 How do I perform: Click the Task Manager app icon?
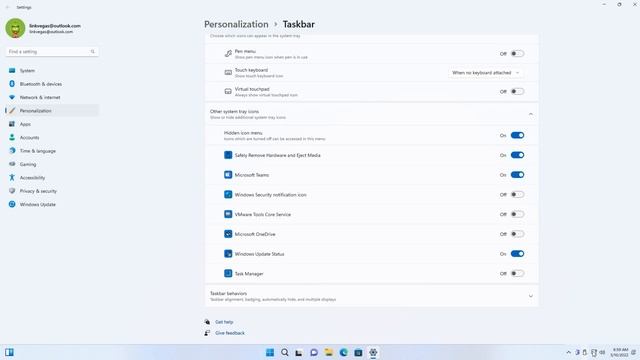pos(228,273)
